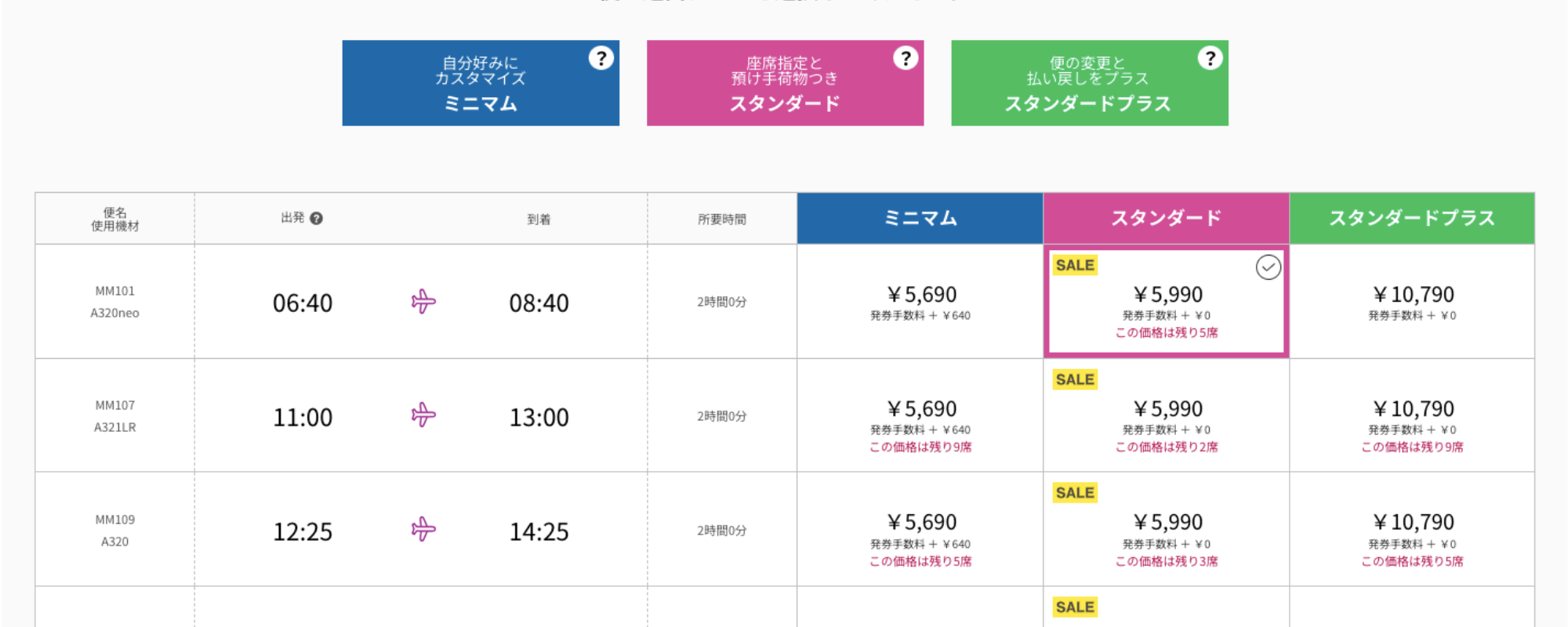This screenshot has width=1568, height=627.
Task: Open the blue ミニマム fare type card
Action: click(x=481, y=84)
